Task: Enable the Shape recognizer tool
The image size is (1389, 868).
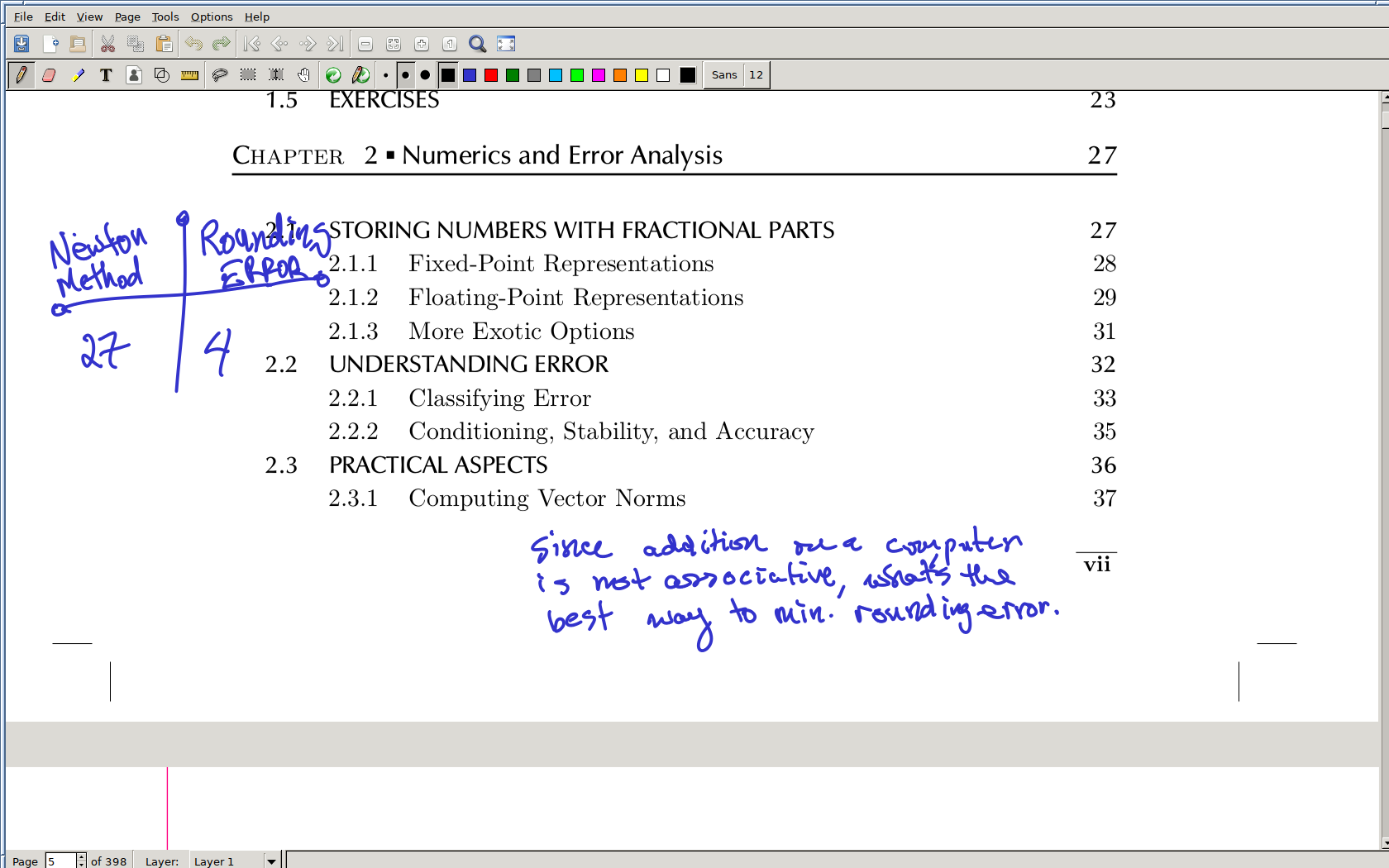Action: tap(162, 75)
